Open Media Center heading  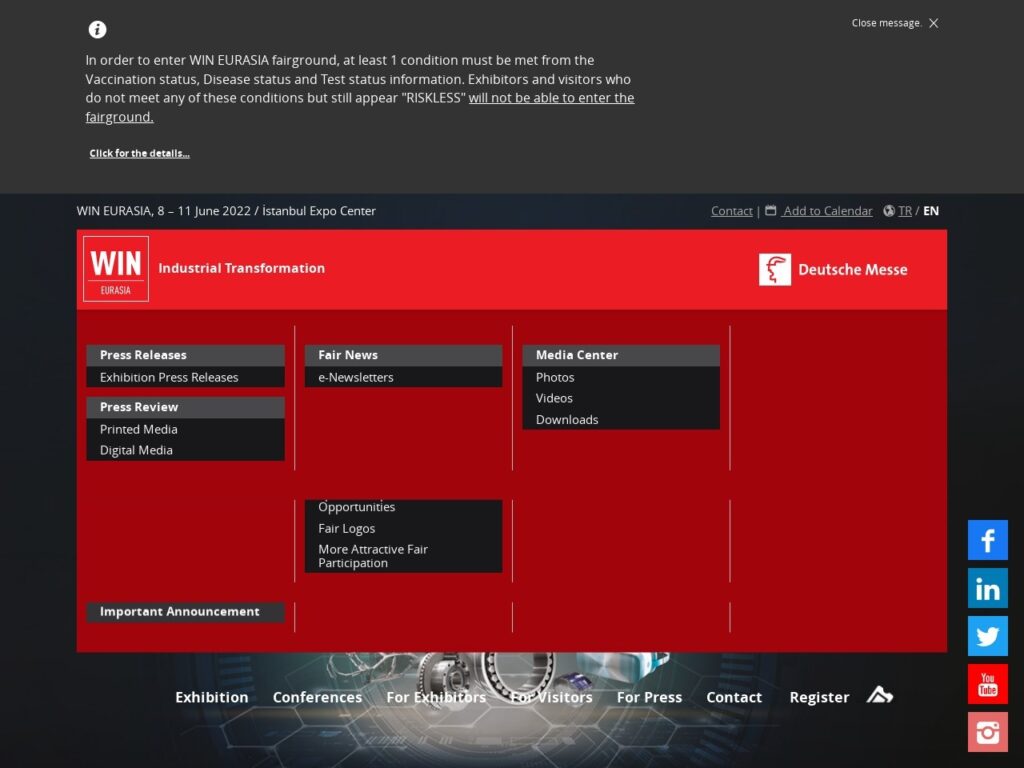(621, 355)
